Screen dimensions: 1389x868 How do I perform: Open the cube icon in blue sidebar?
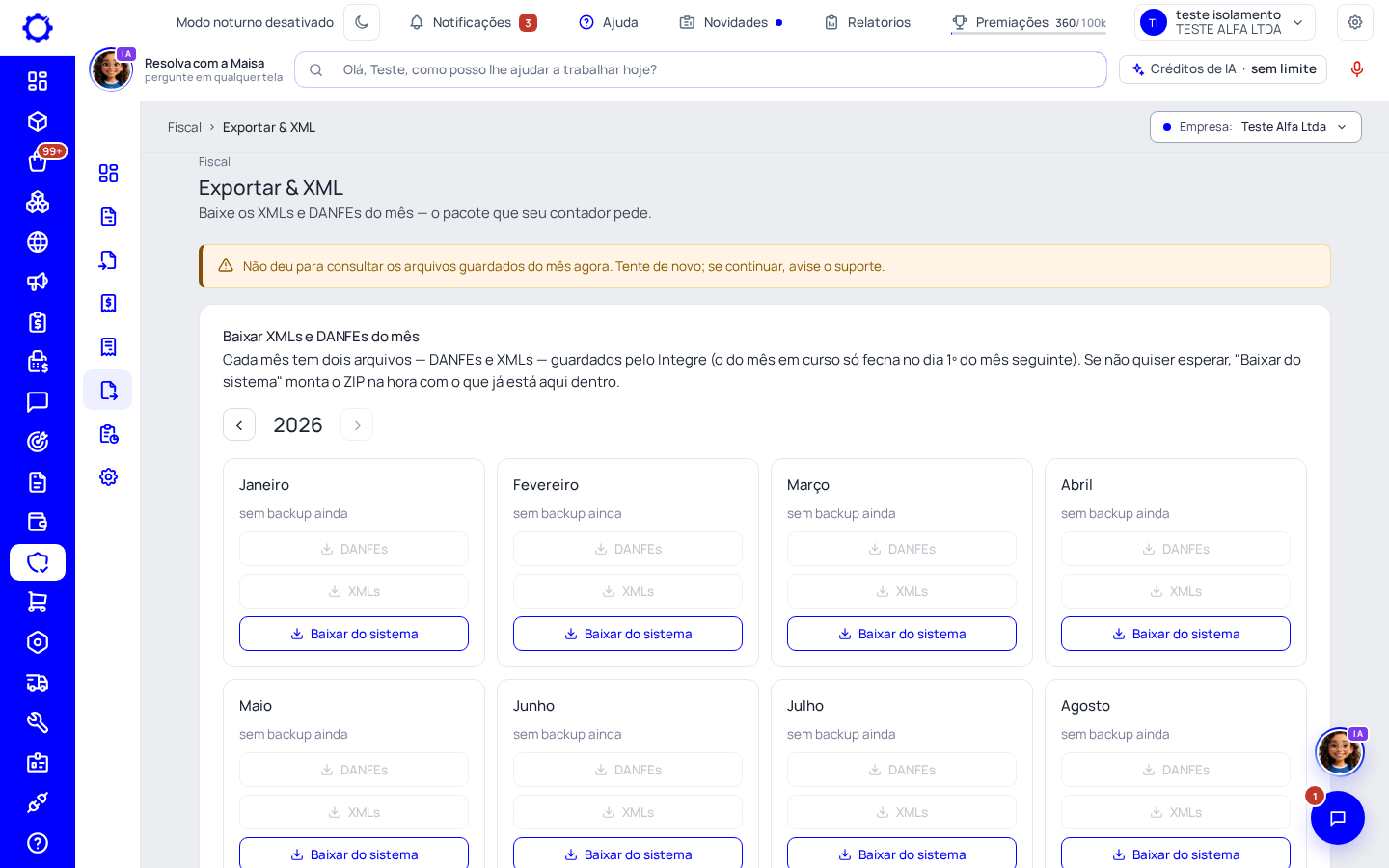(38, 122)
